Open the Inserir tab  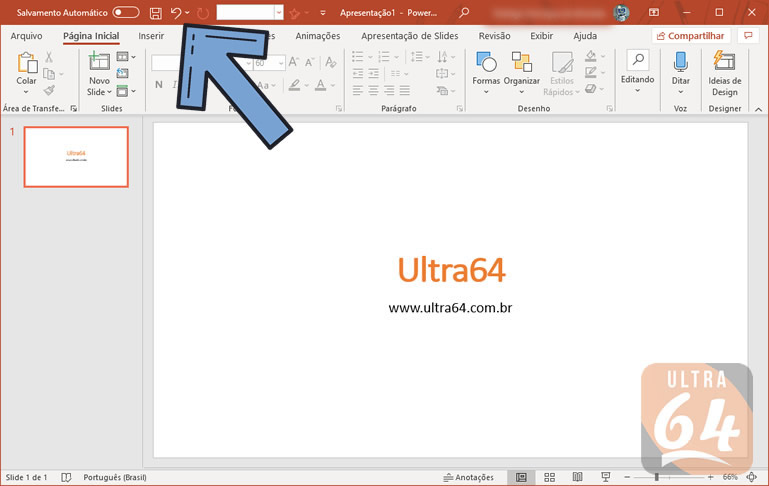click(151, 36)
